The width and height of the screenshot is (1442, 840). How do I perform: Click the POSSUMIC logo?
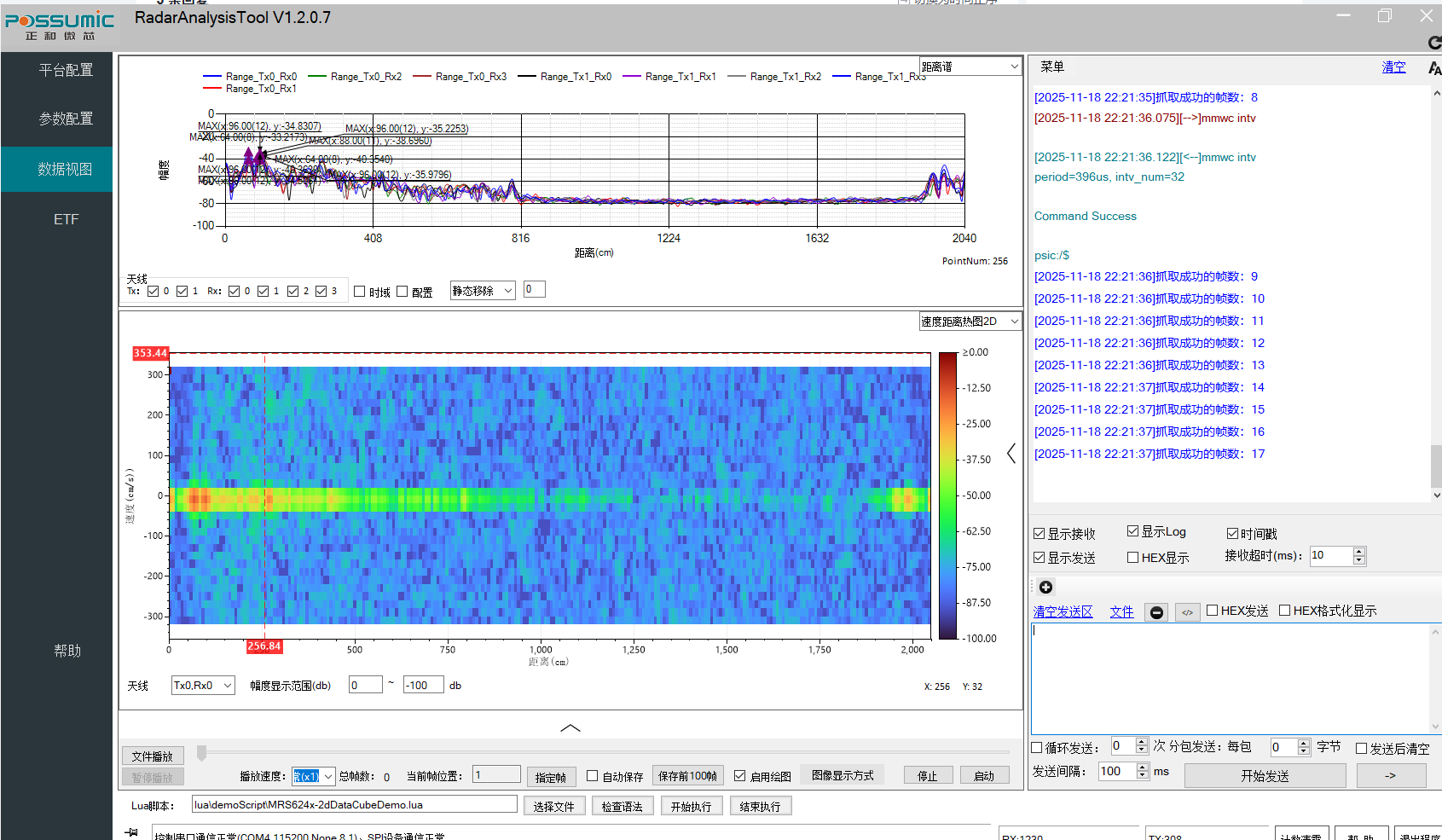point(60,26)
